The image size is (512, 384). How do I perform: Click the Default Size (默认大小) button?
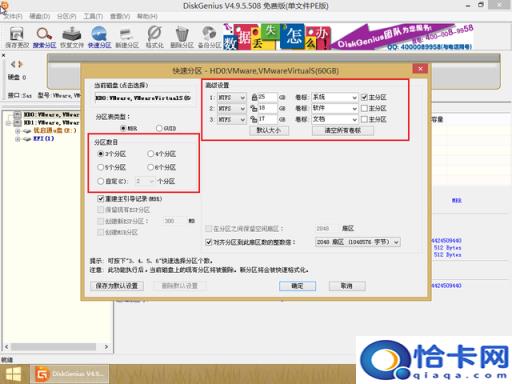(x=269, y=130)
